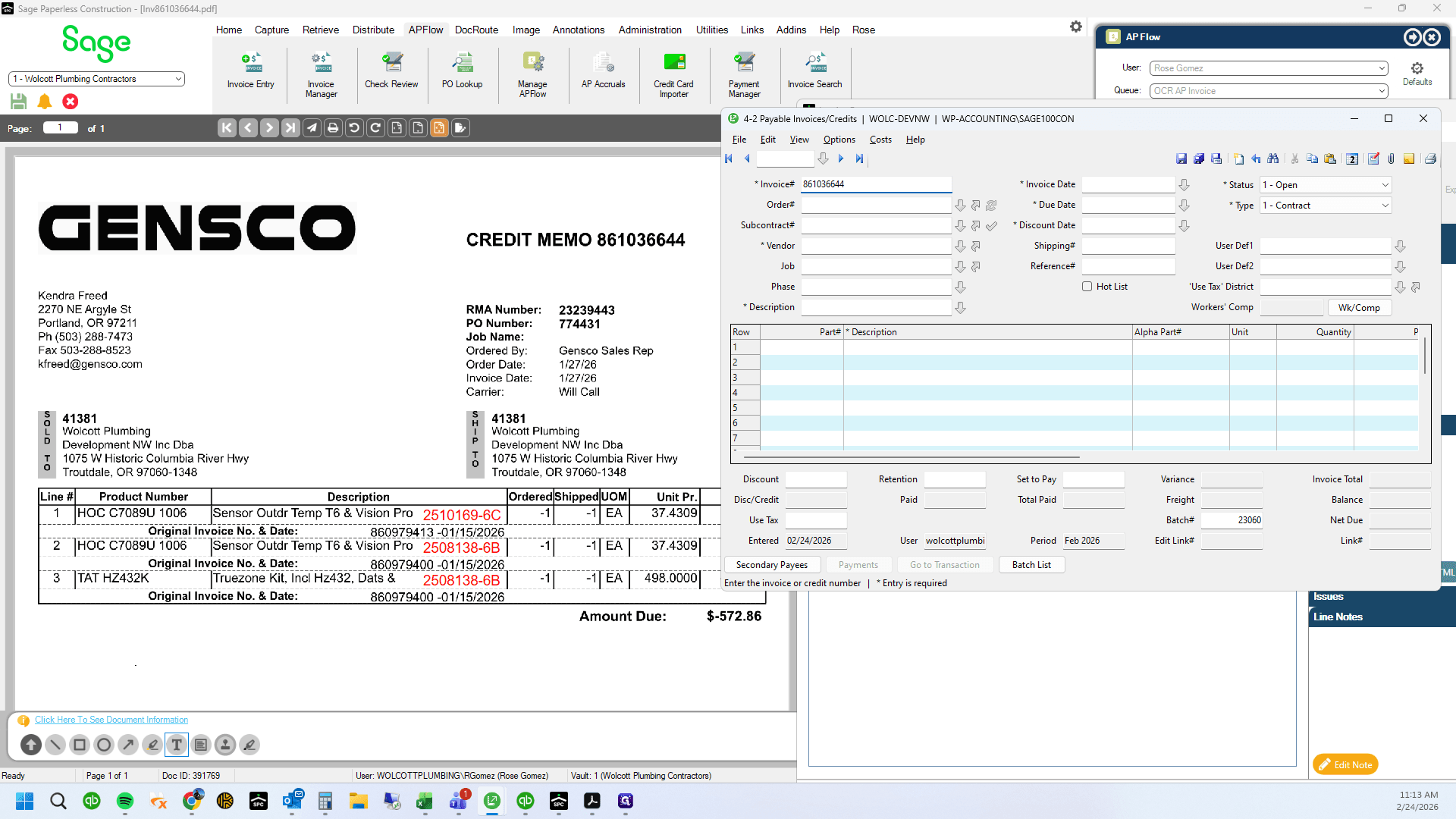
Task: Click the Phase field lookup arrow
Action: pos(960,287)
